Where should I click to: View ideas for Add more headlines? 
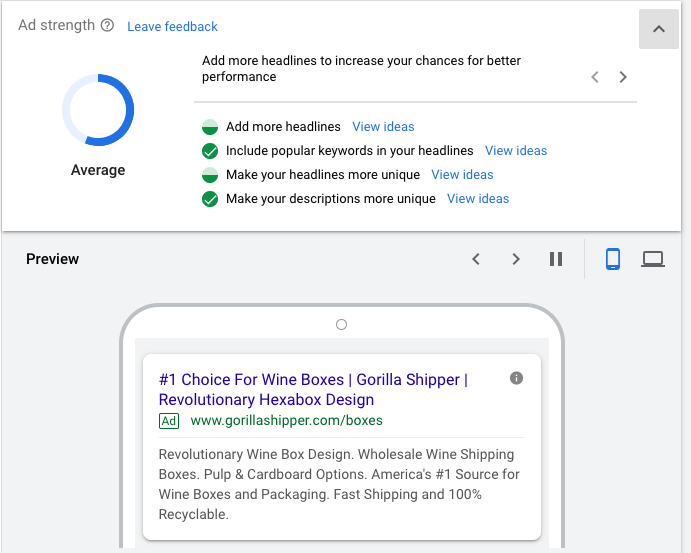point(383,126)
